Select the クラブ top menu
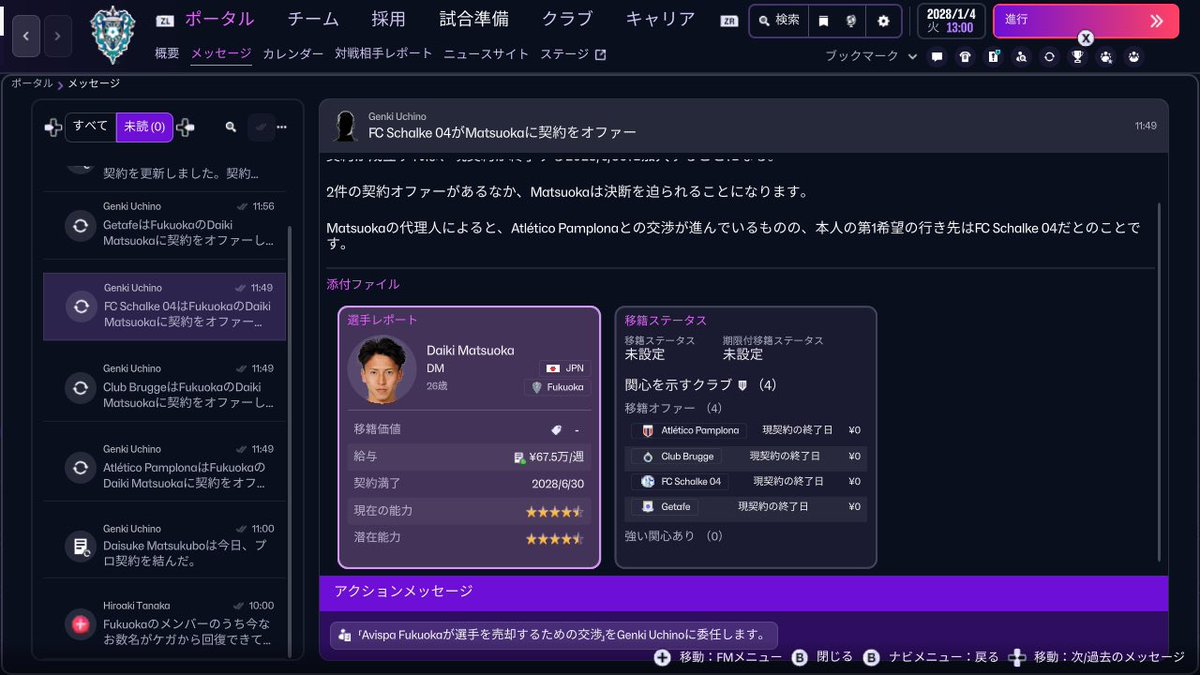1200x675 pixels. coord(567,19)
